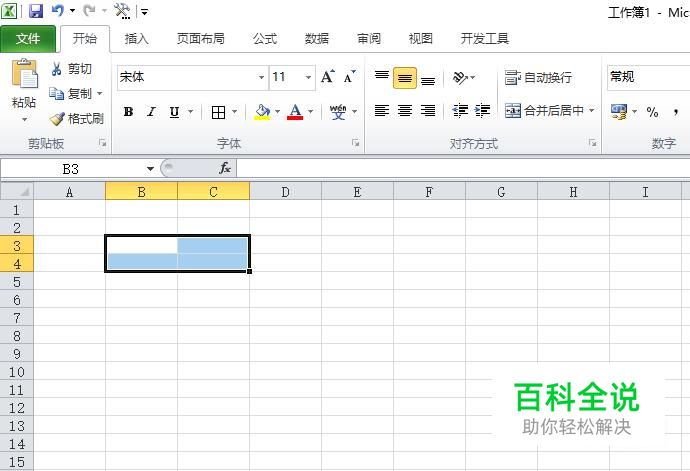Click decrease indent icon
690x471 pixels.
460,110
